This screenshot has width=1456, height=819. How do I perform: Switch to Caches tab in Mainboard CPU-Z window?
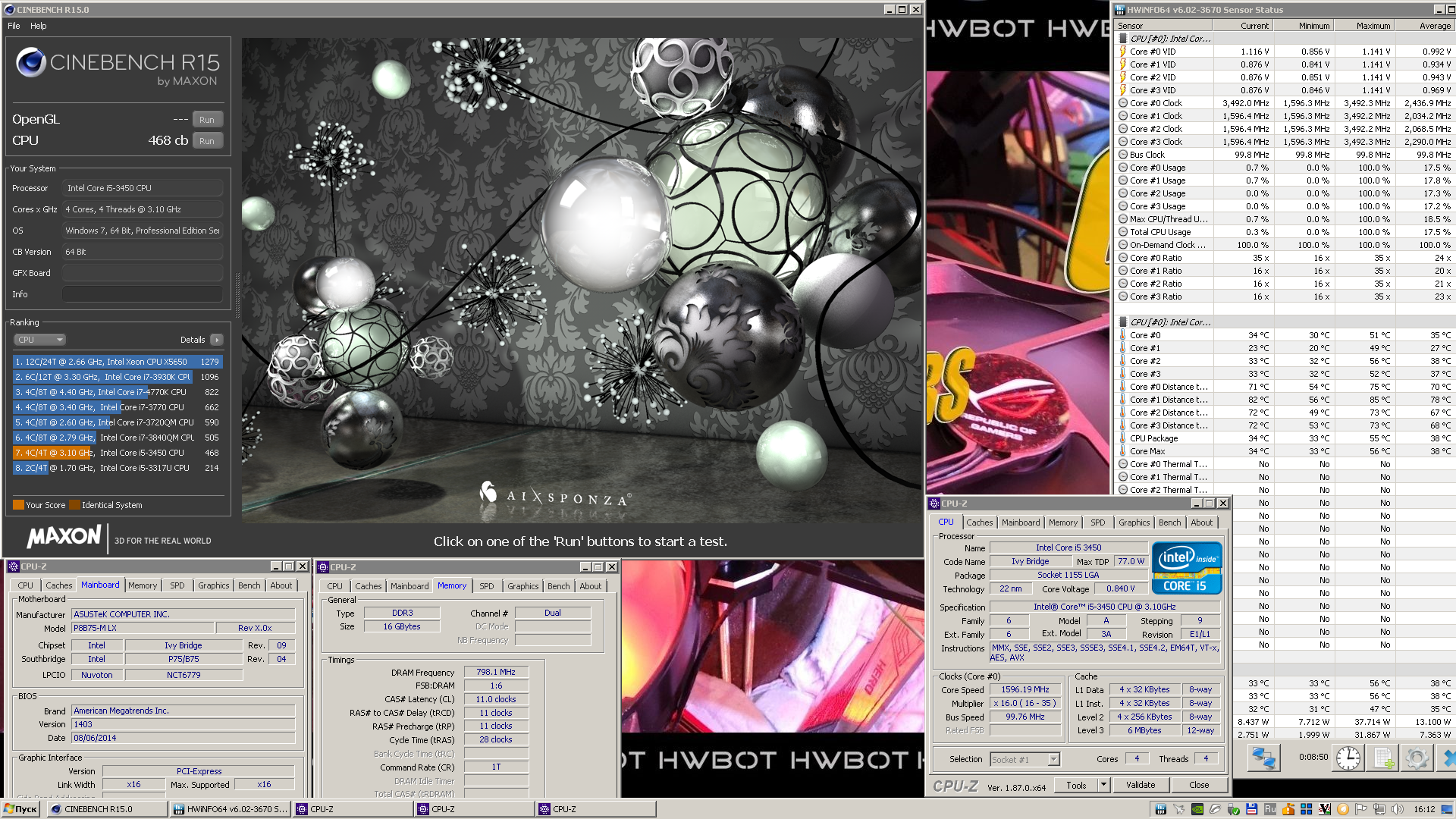58,585
